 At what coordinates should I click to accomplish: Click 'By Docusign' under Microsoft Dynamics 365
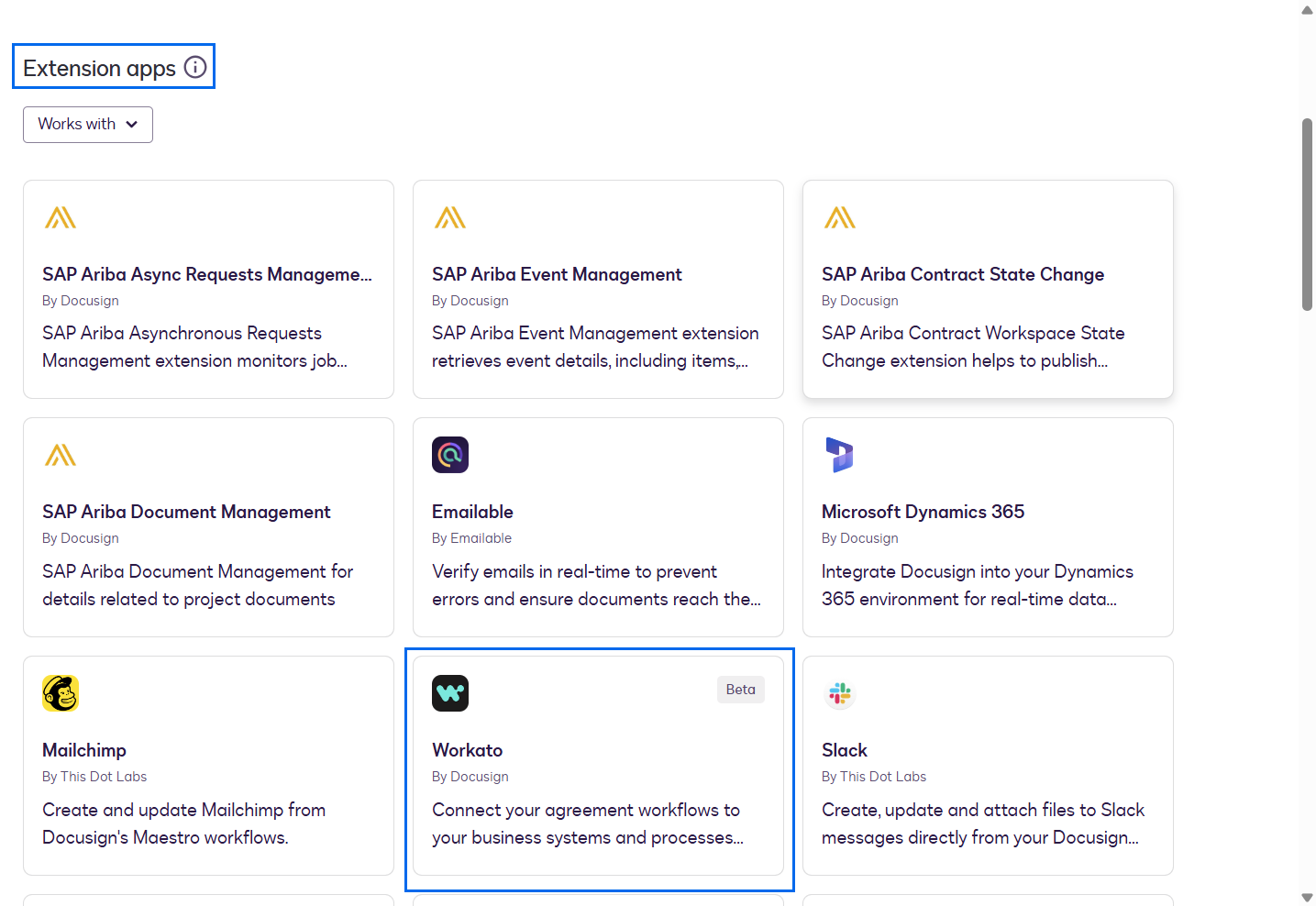click(859, 538)
